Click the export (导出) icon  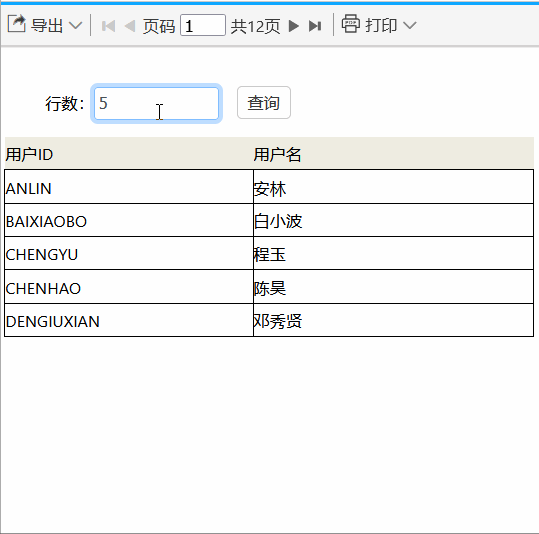[x=16, y=24]
